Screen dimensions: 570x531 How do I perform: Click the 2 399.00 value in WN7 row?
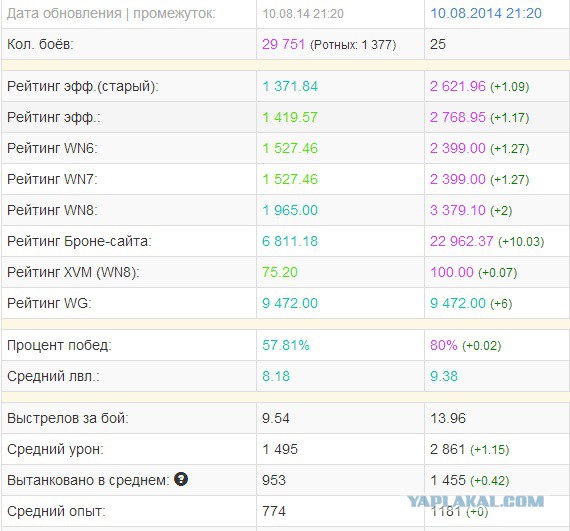coord(458,179)
